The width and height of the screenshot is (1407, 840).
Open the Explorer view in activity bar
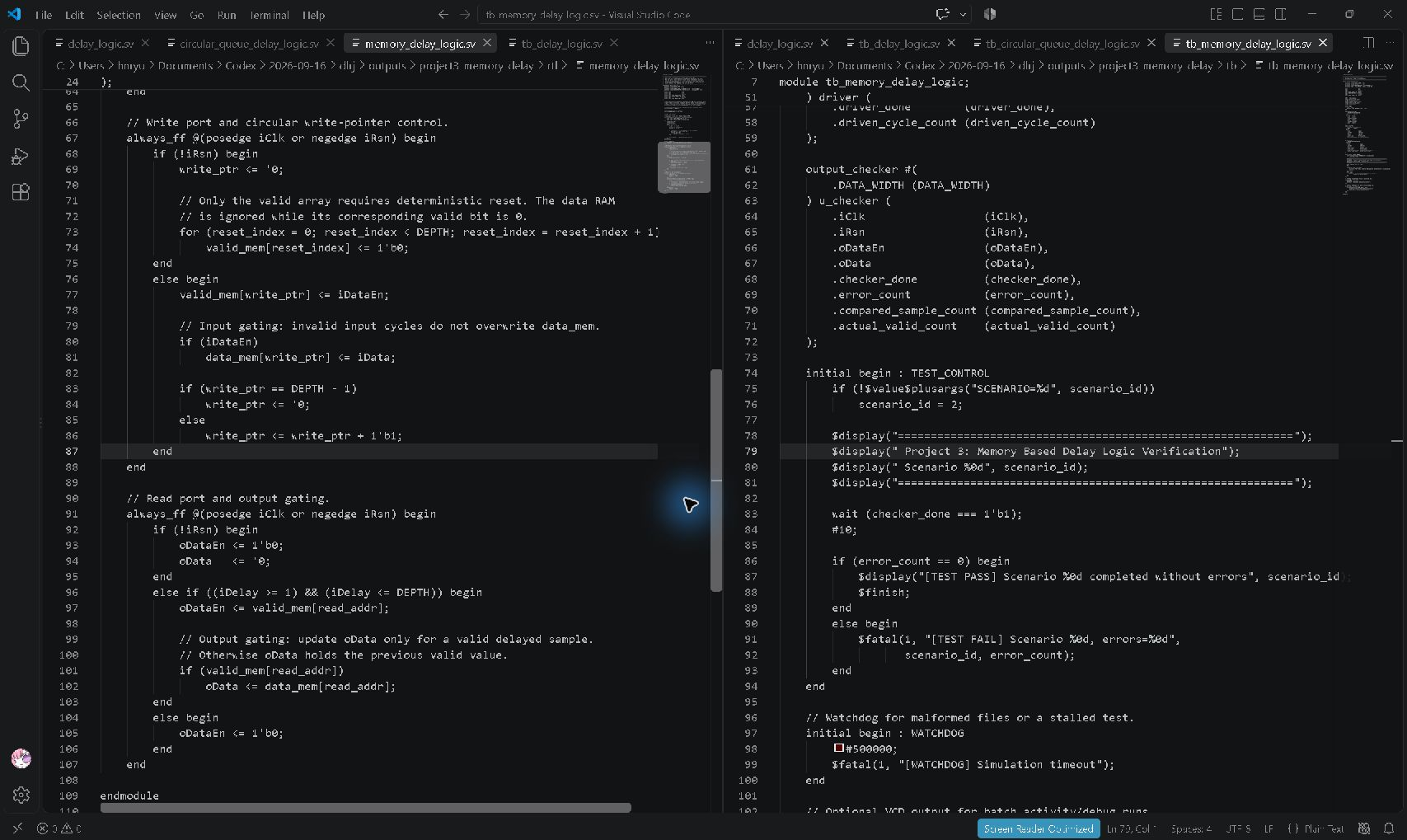(21, 46)
